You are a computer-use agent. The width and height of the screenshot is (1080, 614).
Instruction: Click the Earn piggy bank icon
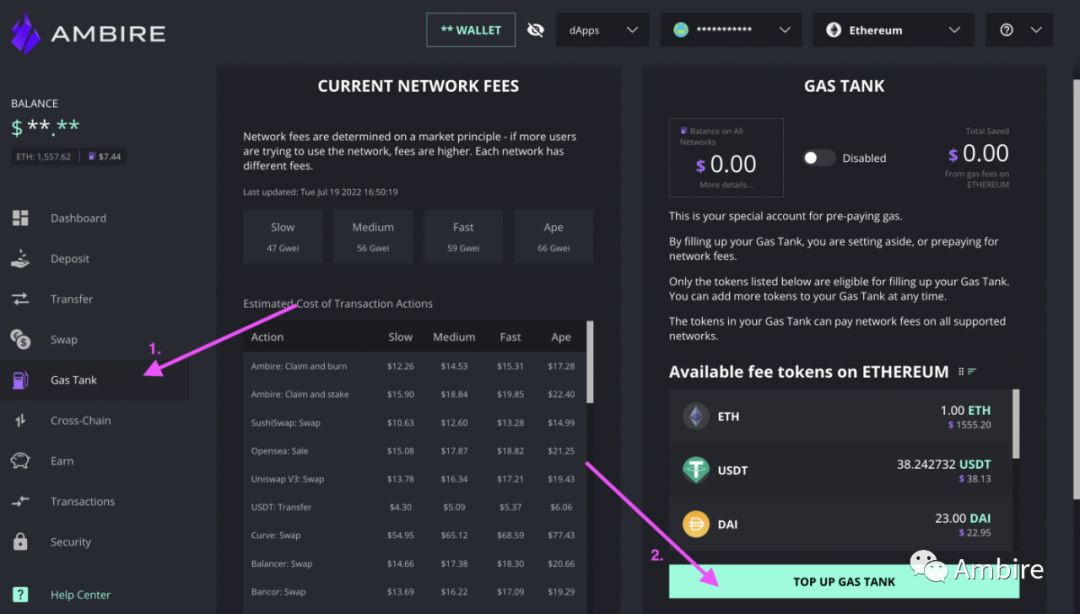(20, 461)
